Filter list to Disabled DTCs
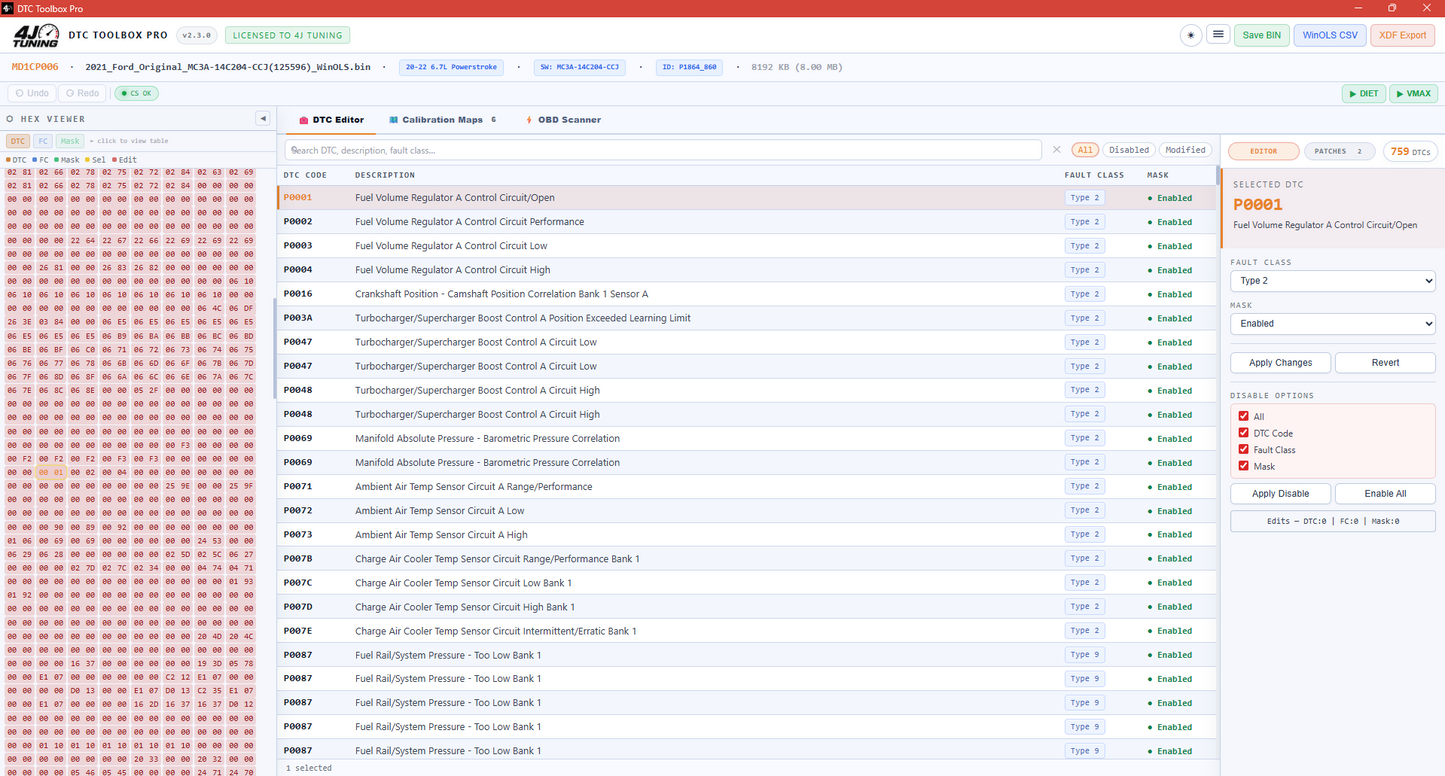Image resolution: width=1445 pixels, height=776 pixels. click(x=1129, y=150)
